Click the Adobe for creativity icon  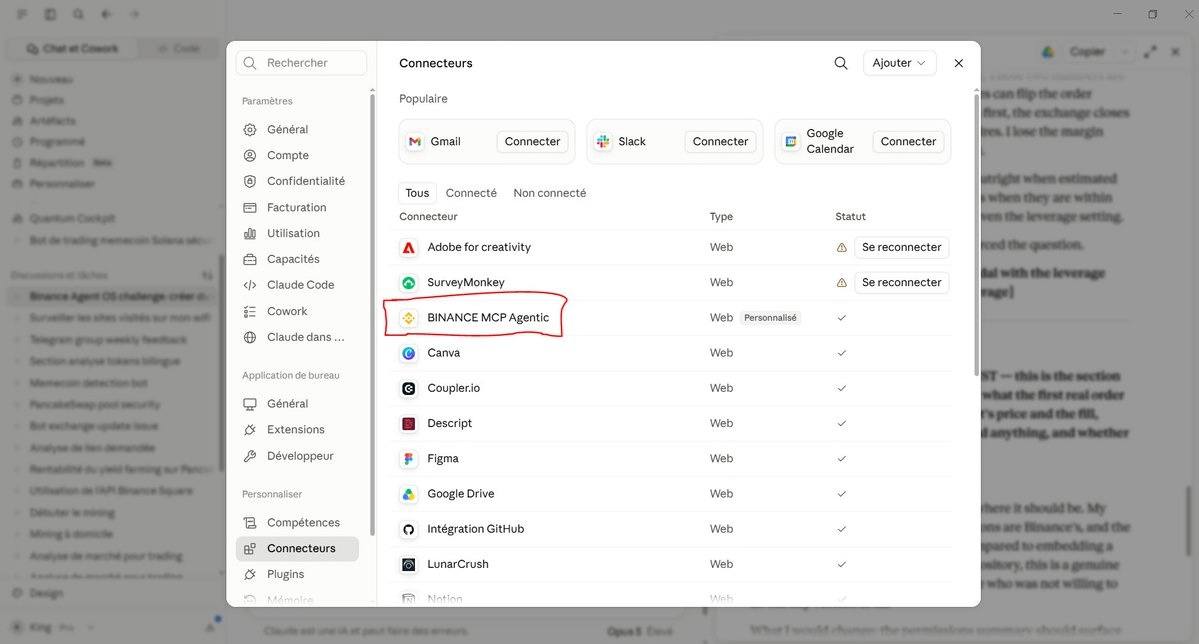click(x=409, y=248)
